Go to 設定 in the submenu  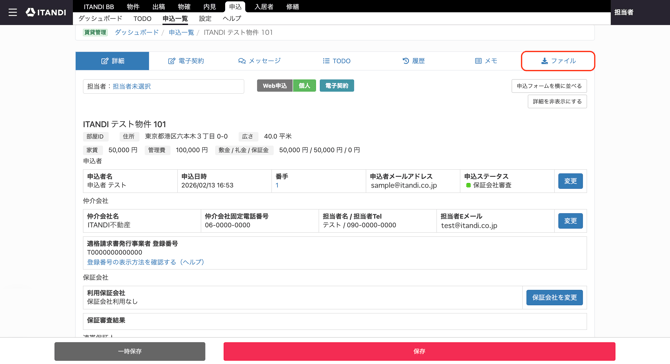tap(205, 18)
